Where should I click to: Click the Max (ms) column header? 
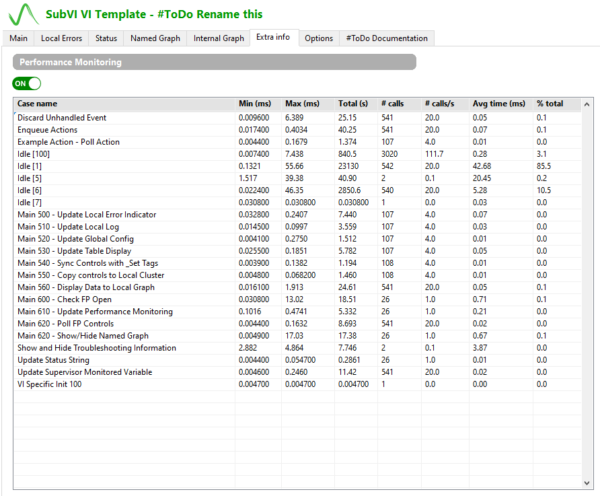302,103
